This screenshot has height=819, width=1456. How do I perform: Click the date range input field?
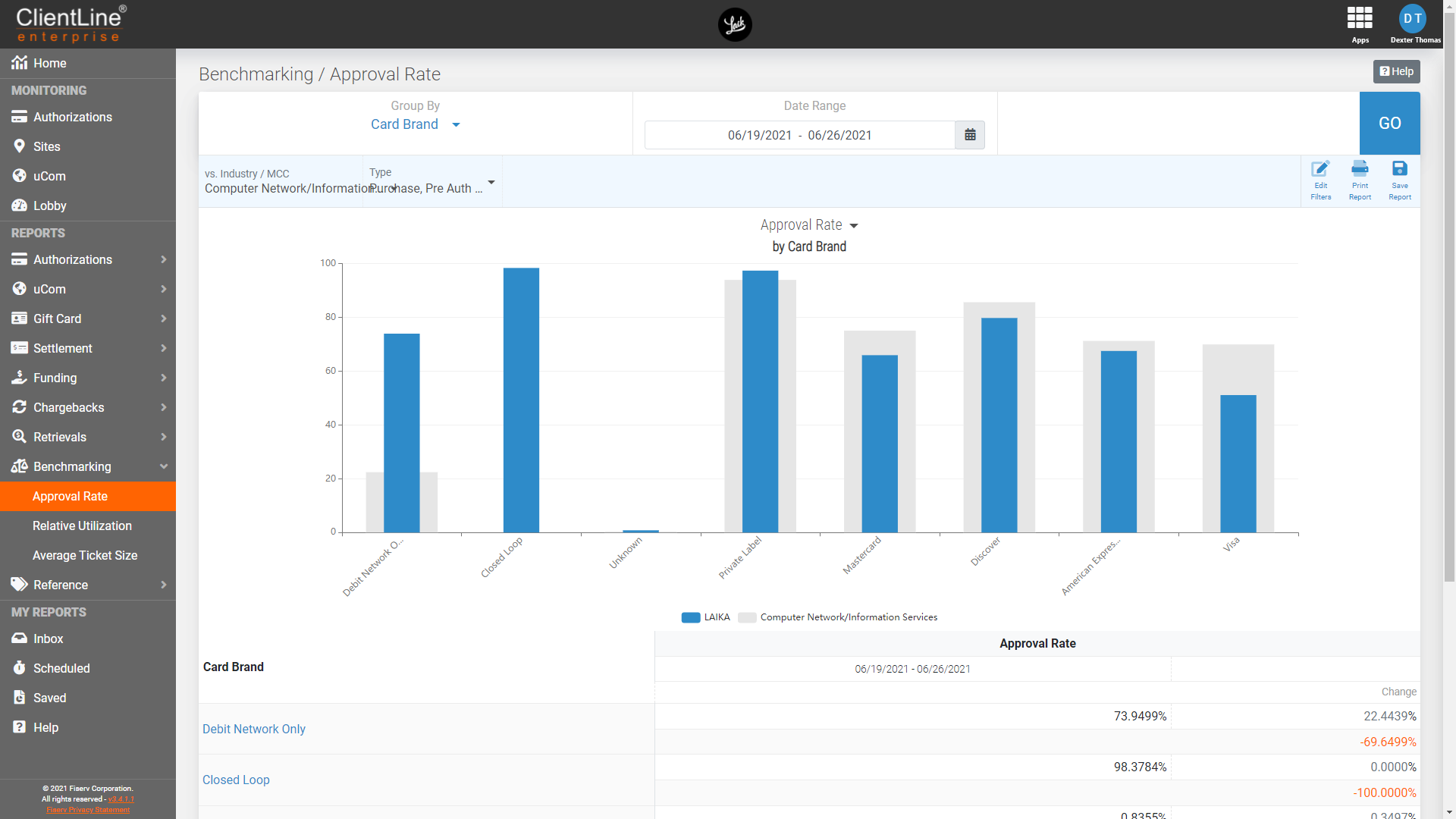pyautogui.click(x=799, y=135)
